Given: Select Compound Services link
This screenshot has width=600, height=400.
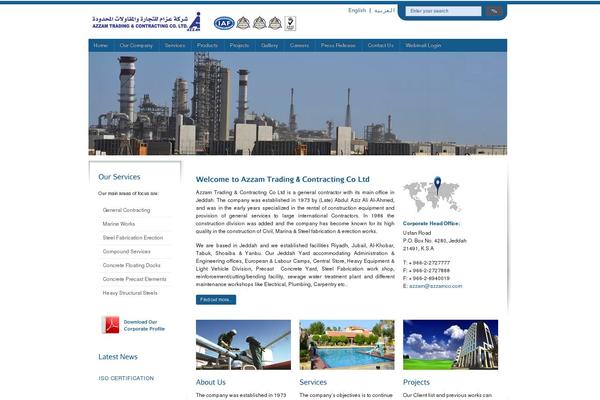Looking at the screenshot, I should click(x=126, y=251).
